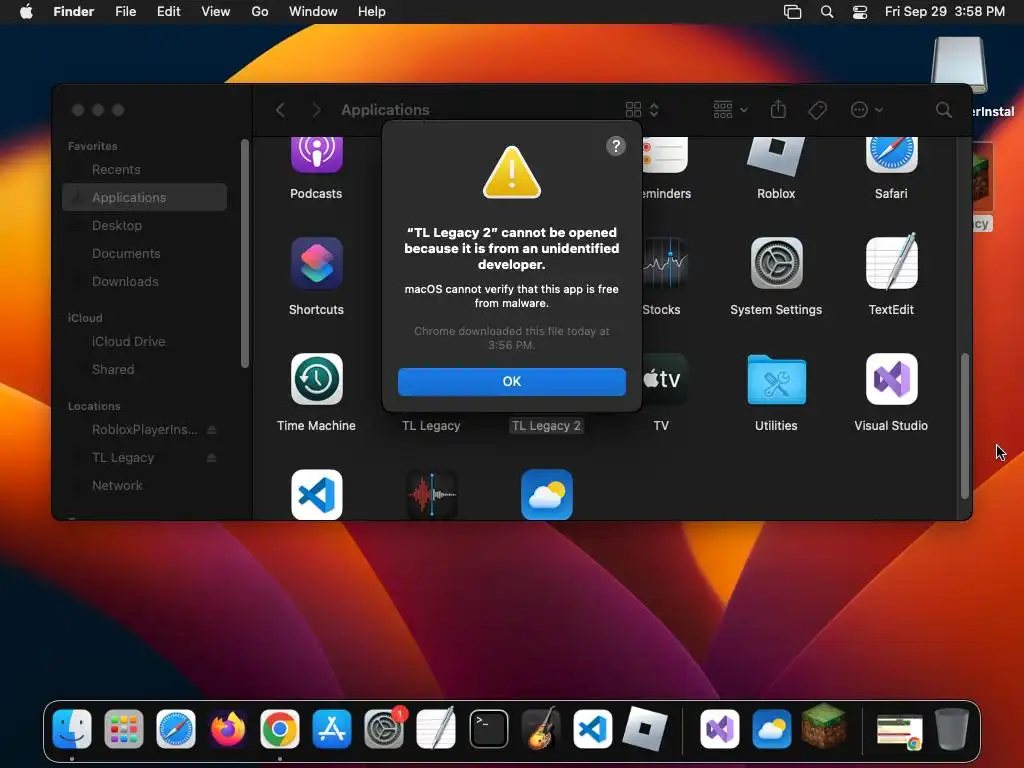
Task: Select the Time Machine app icon
Action: click(317, 379)
